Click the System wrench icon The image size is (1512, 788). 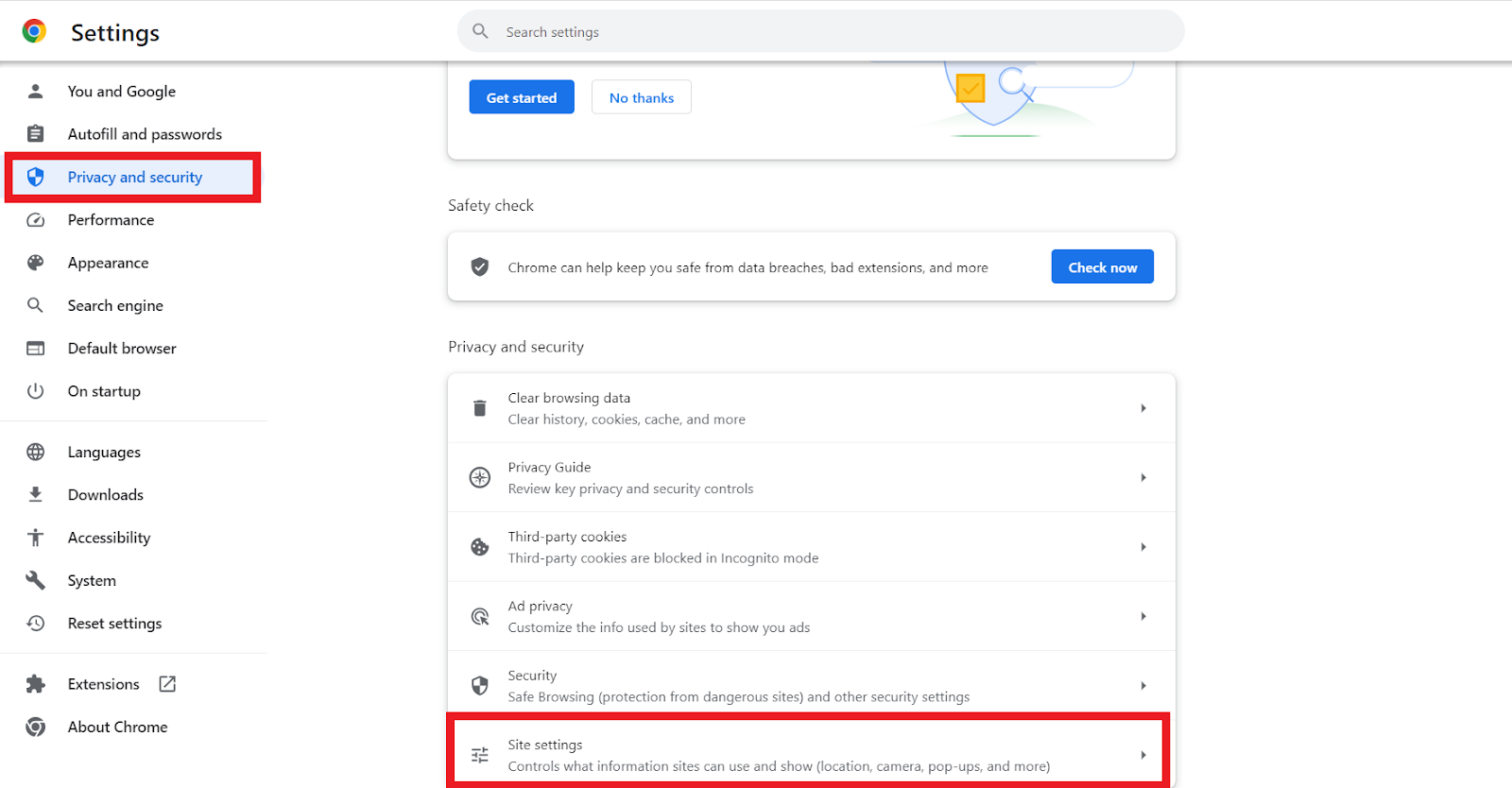[x=35, y=580]
